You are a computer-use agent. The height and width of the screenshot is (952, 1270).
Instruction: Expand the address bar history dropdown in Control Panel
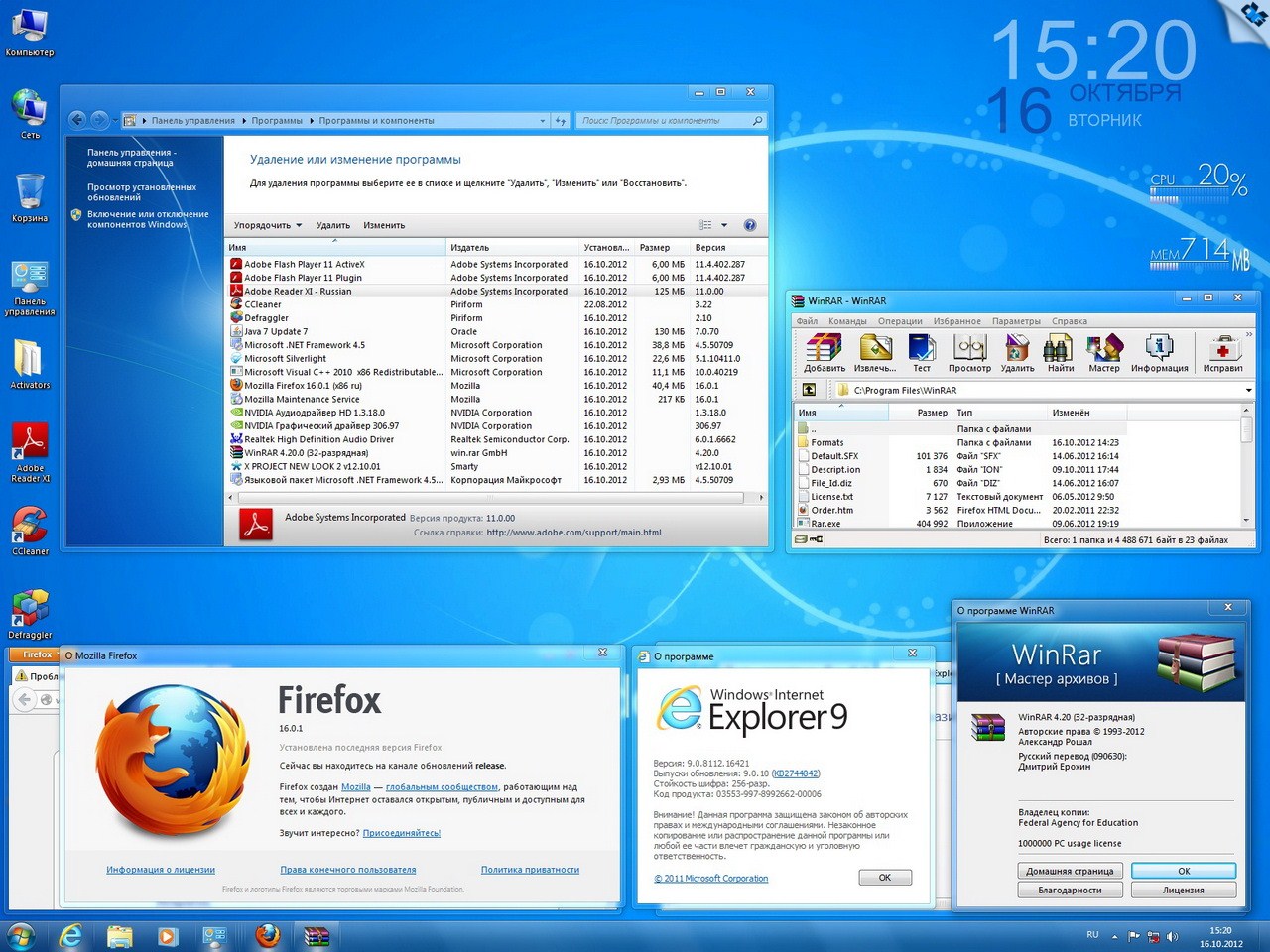542,121
